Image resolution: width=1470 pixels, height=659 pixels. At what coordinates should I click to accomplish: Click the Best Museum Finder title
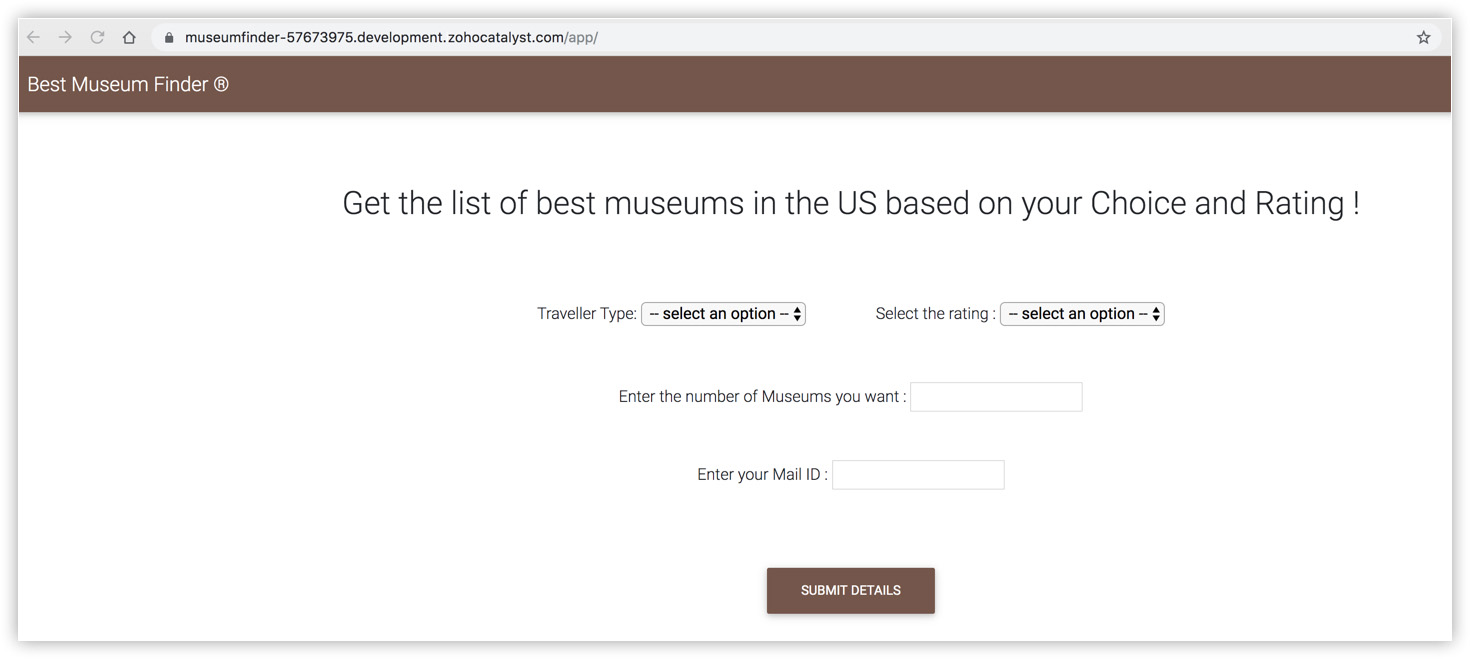117,85
